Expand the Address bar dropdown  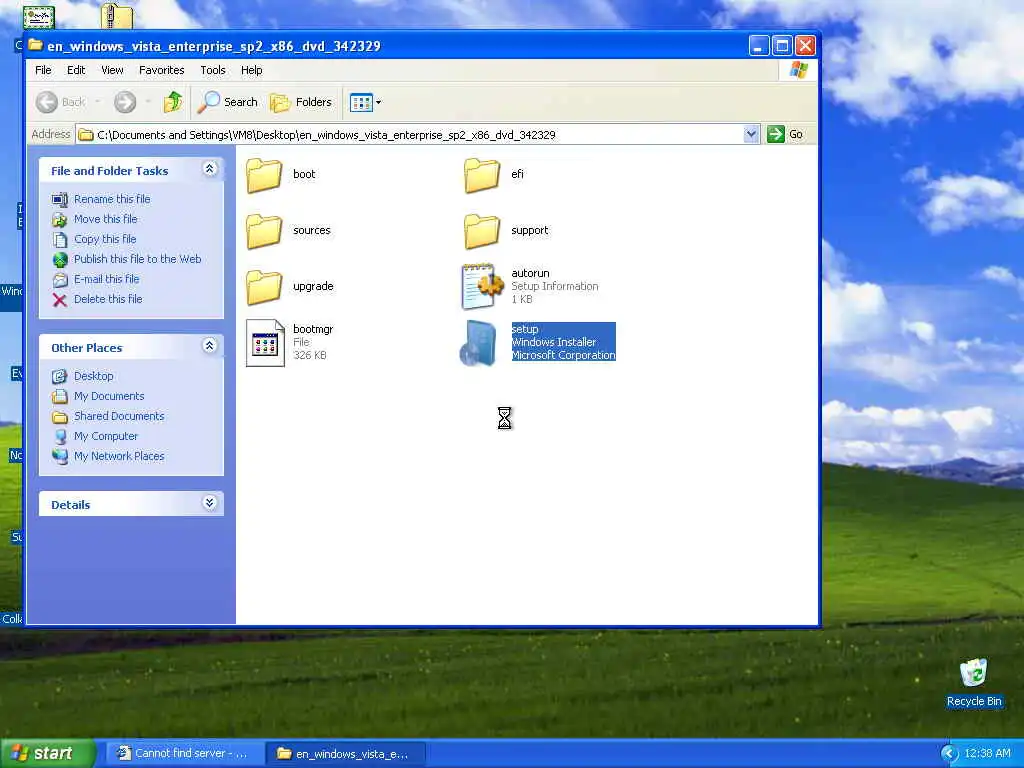pyautogui.click(x=751, y=135)
